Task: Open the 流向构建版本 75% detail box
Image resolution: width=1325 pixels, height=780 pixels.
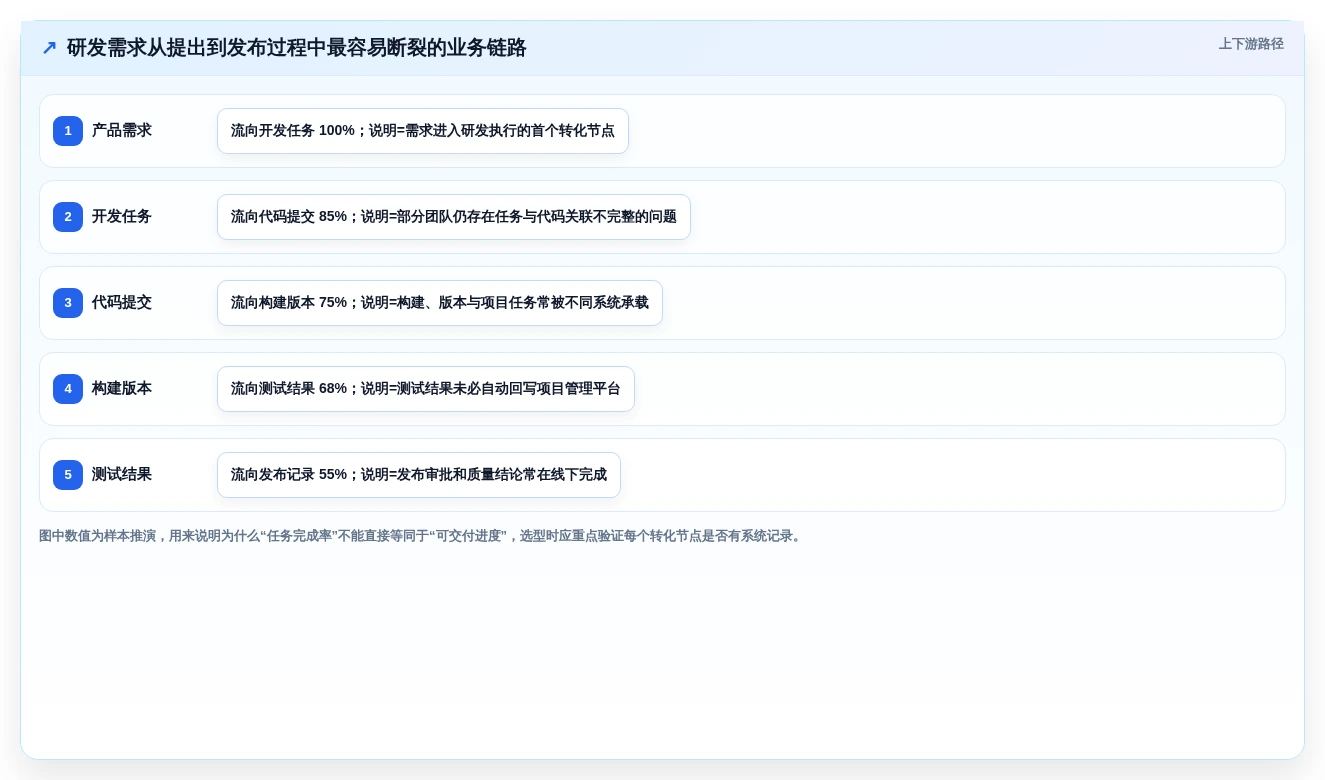Action: click(440, 303)
